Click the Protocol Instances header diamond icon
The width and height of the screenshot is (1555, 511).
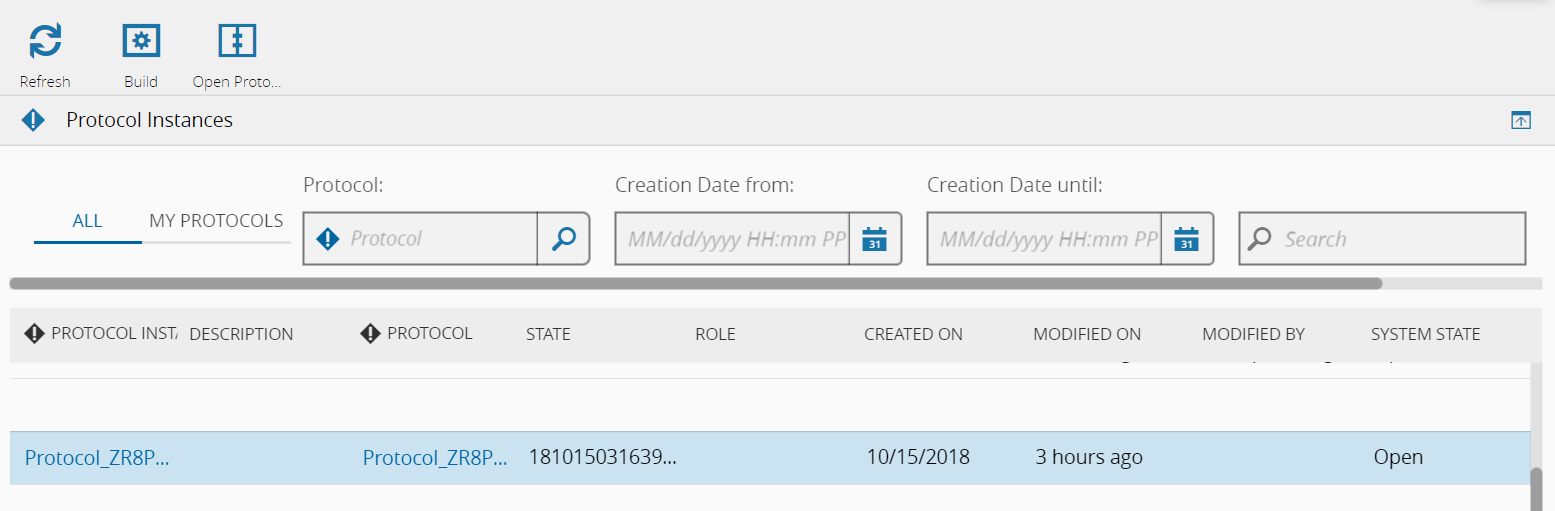33,121
